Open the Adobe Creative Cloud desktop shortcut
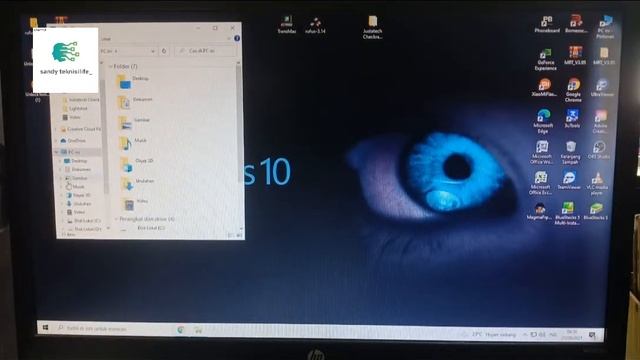 coord(600,122)
